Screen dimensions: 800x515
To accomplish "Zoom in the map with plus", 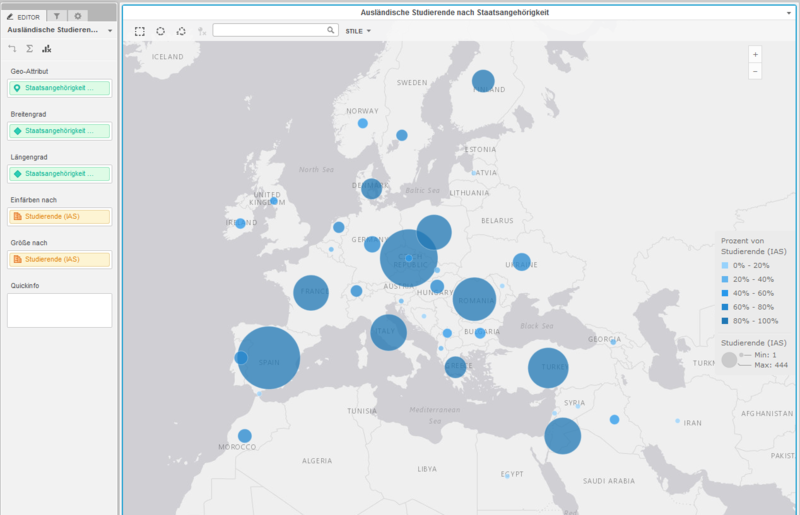I will (755, 54).
